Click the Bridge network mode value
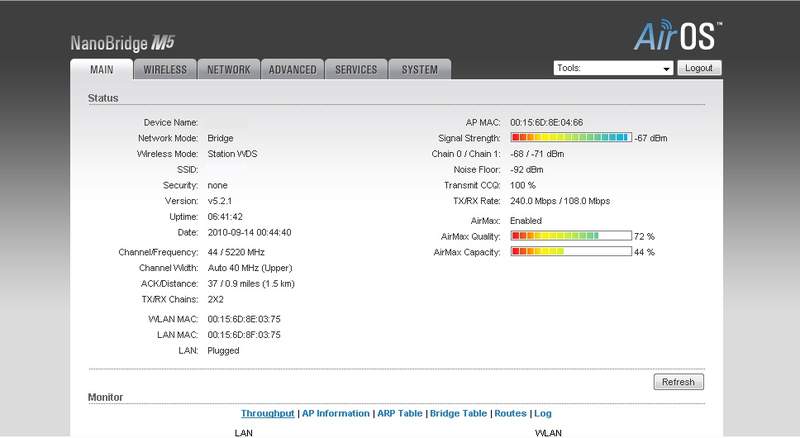The height and width of the screenshot is (438, 800). click(x=220, y=138)
